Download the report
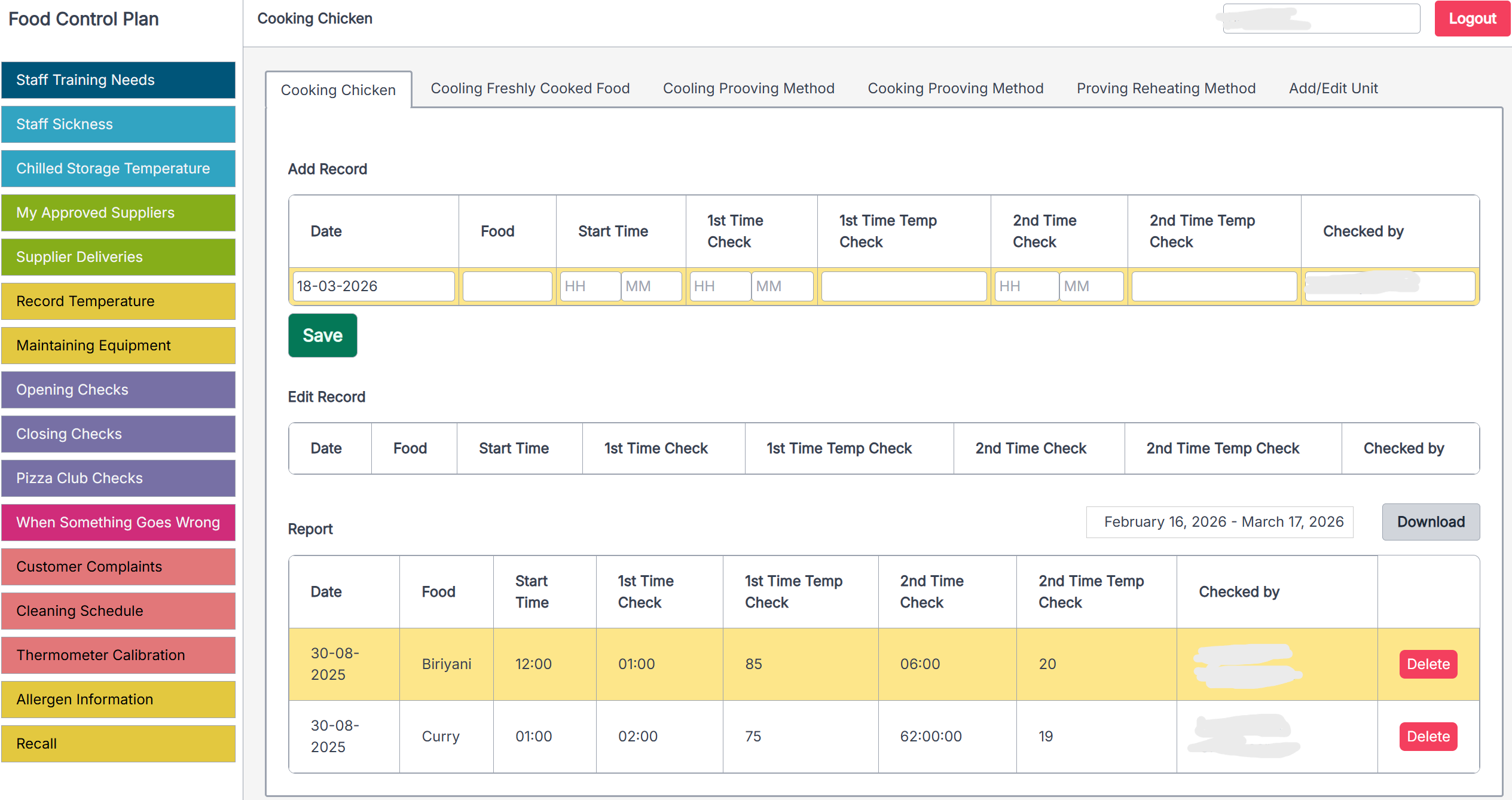 (1430, 521)
